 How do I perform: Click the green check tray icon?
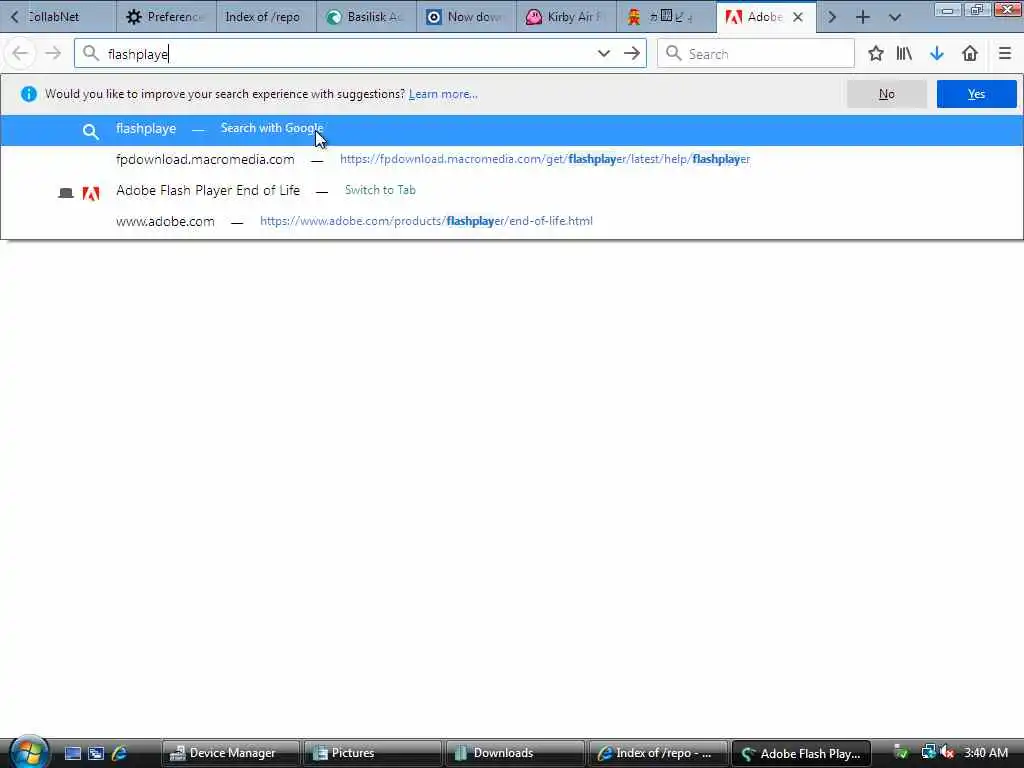click(x=901, y=752)
